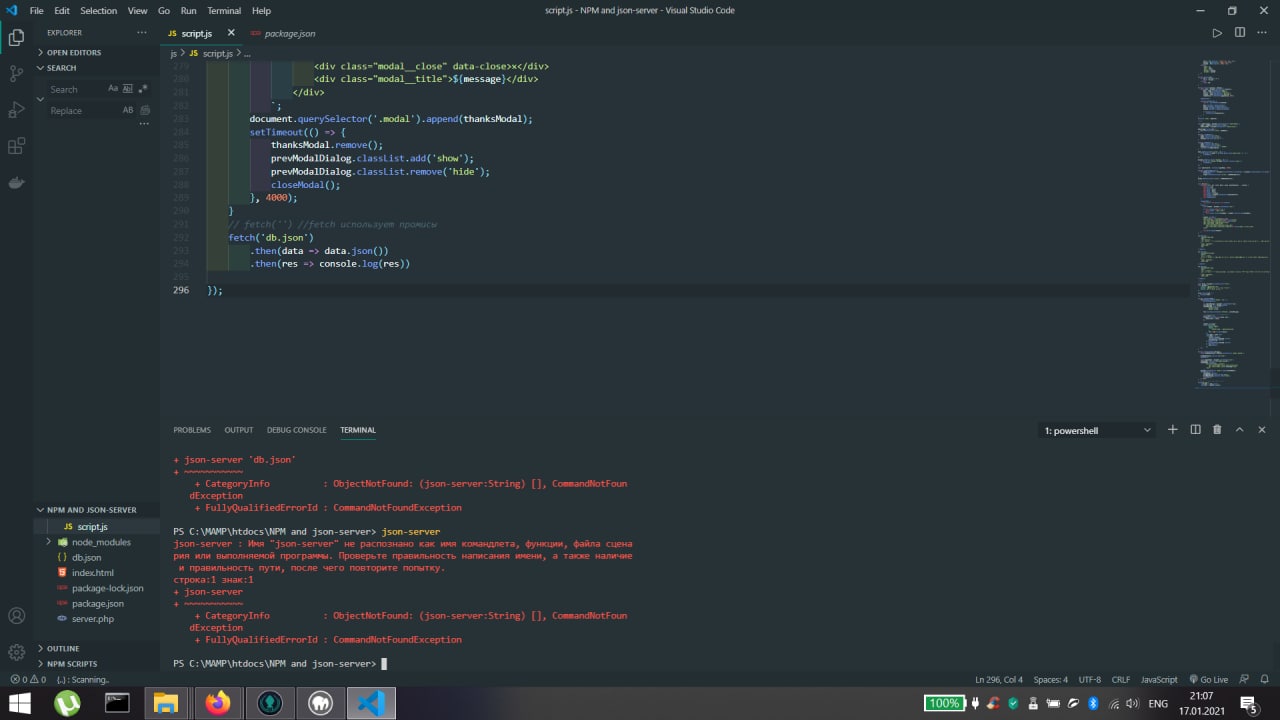Click Ln 296, Col 4 indicator

point(1000,679)
